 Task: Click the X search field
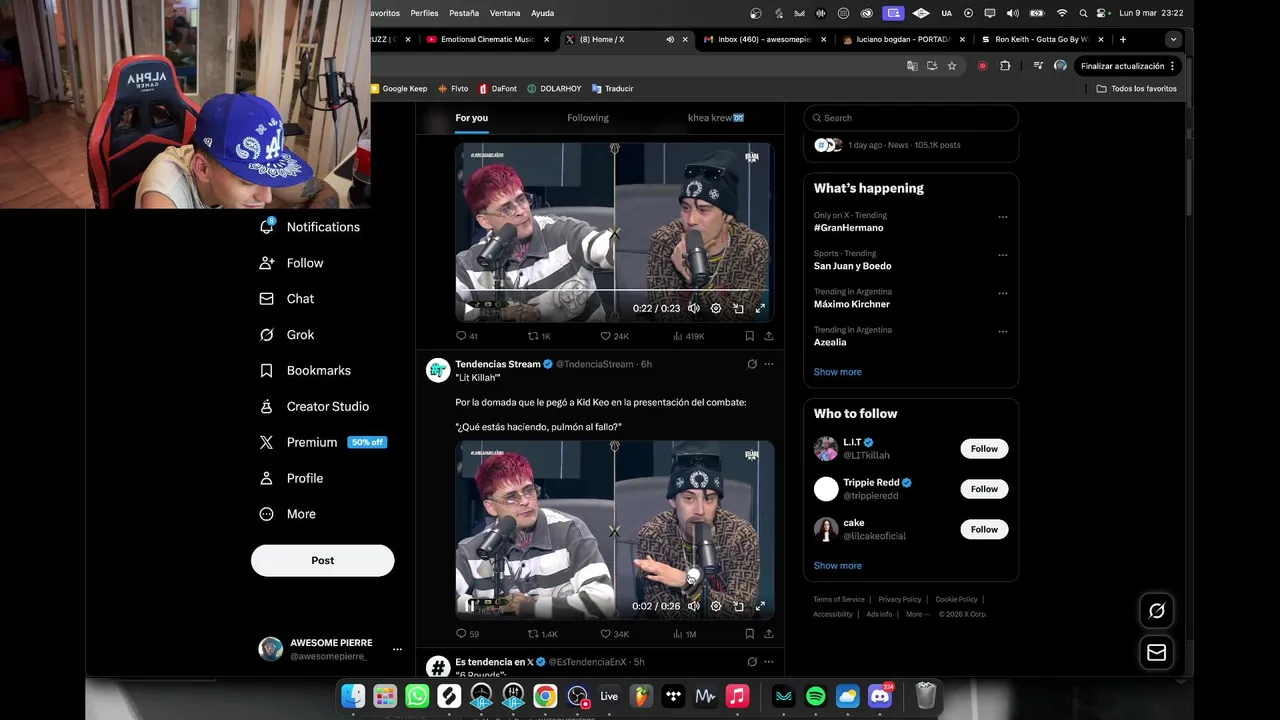click(x=911, y=118)
